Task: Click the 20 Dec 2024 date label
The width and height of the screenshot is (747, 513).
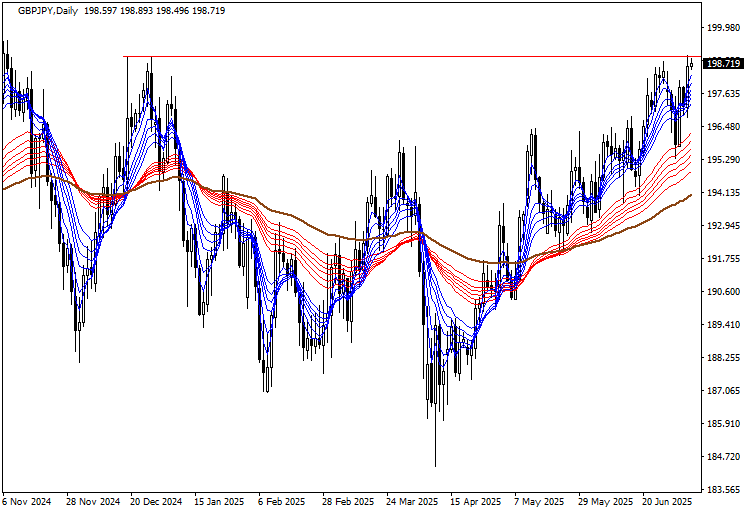Action: pyautogui.click(x=156, y=502)
